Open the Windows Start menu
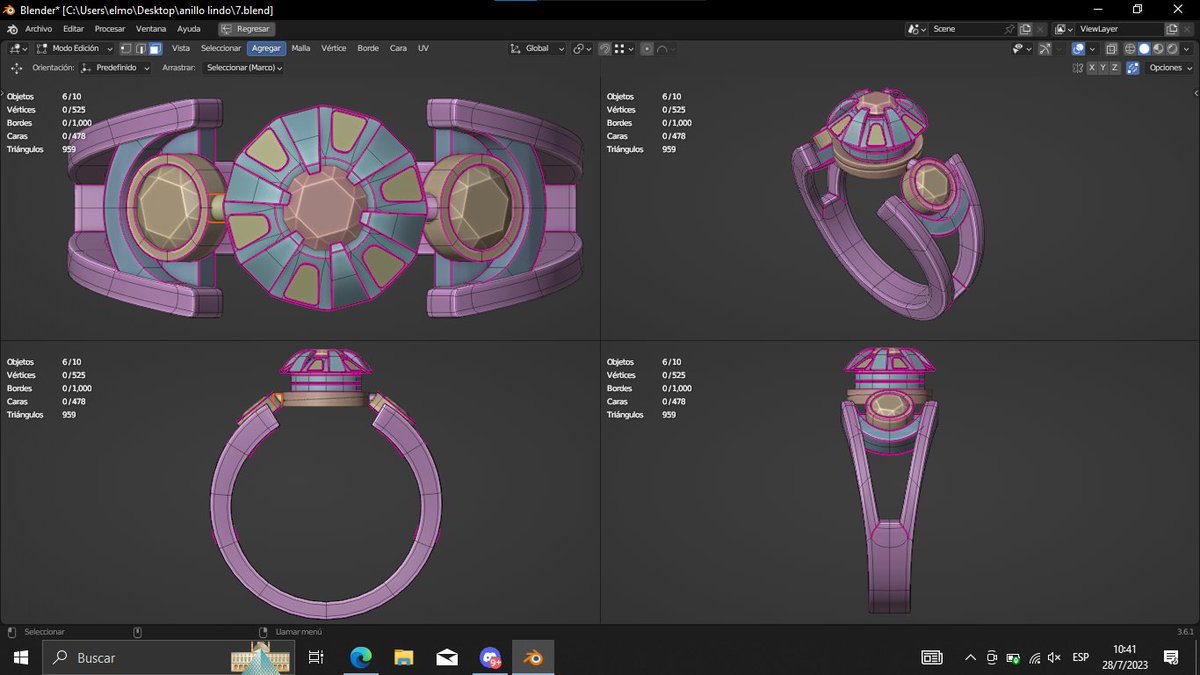The width and height of the screenshot is (1200, 675). [19, 657]
